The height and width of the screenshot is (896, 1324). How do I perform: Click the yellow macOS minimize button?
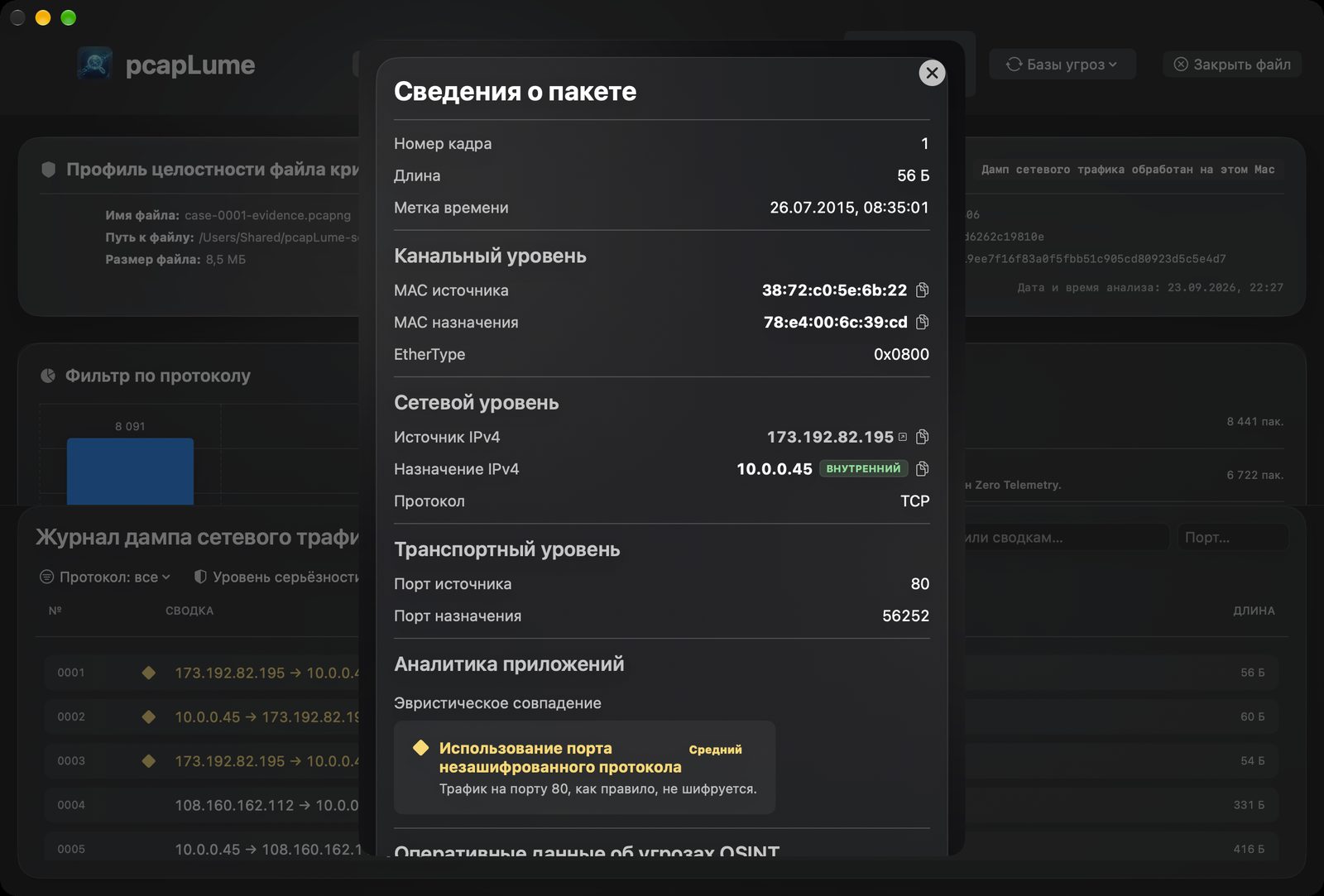[x=43, y=17]
